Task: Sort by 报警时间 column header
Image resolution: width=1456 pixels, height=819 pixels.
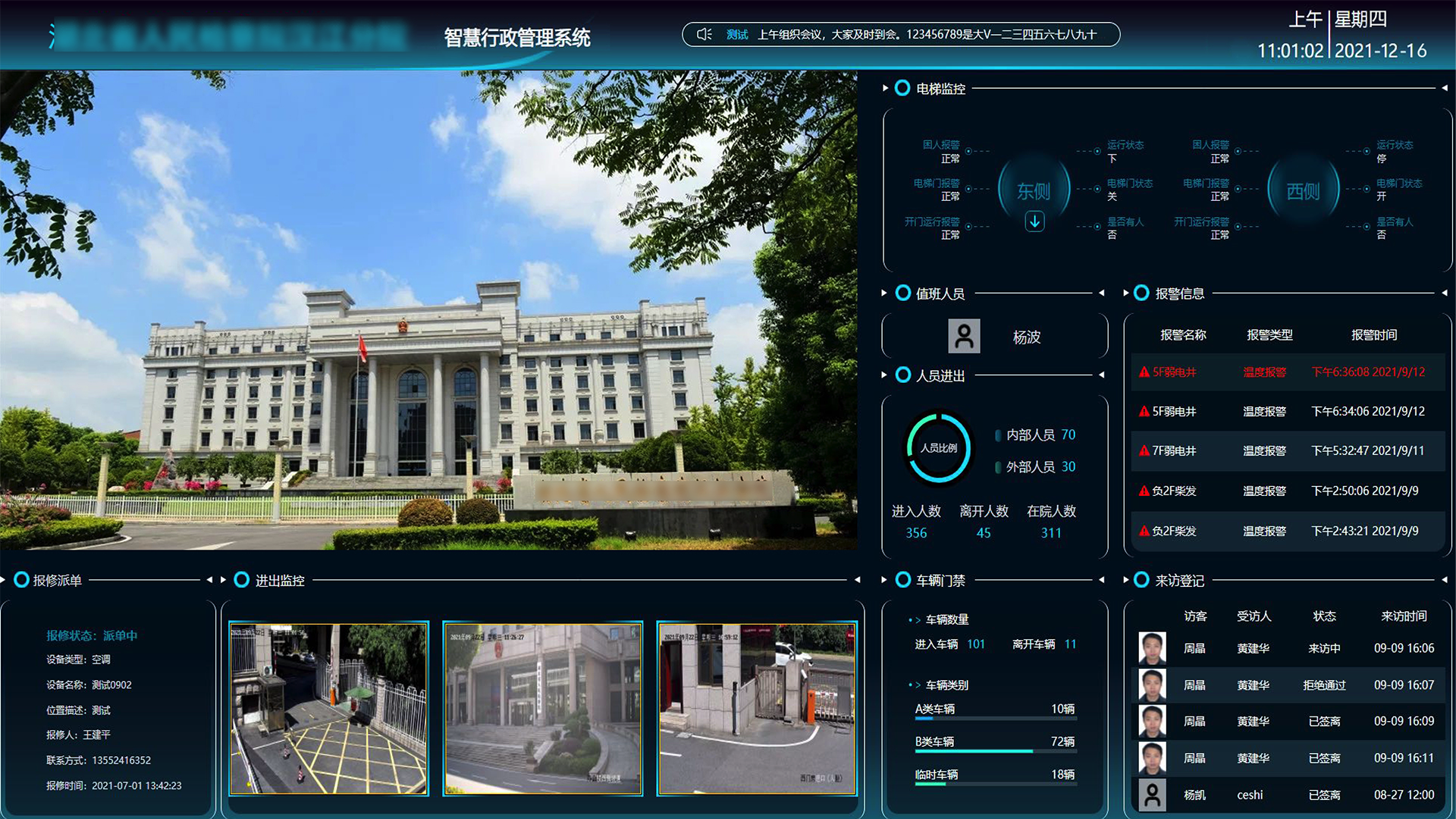Action: pos(1374,334)
